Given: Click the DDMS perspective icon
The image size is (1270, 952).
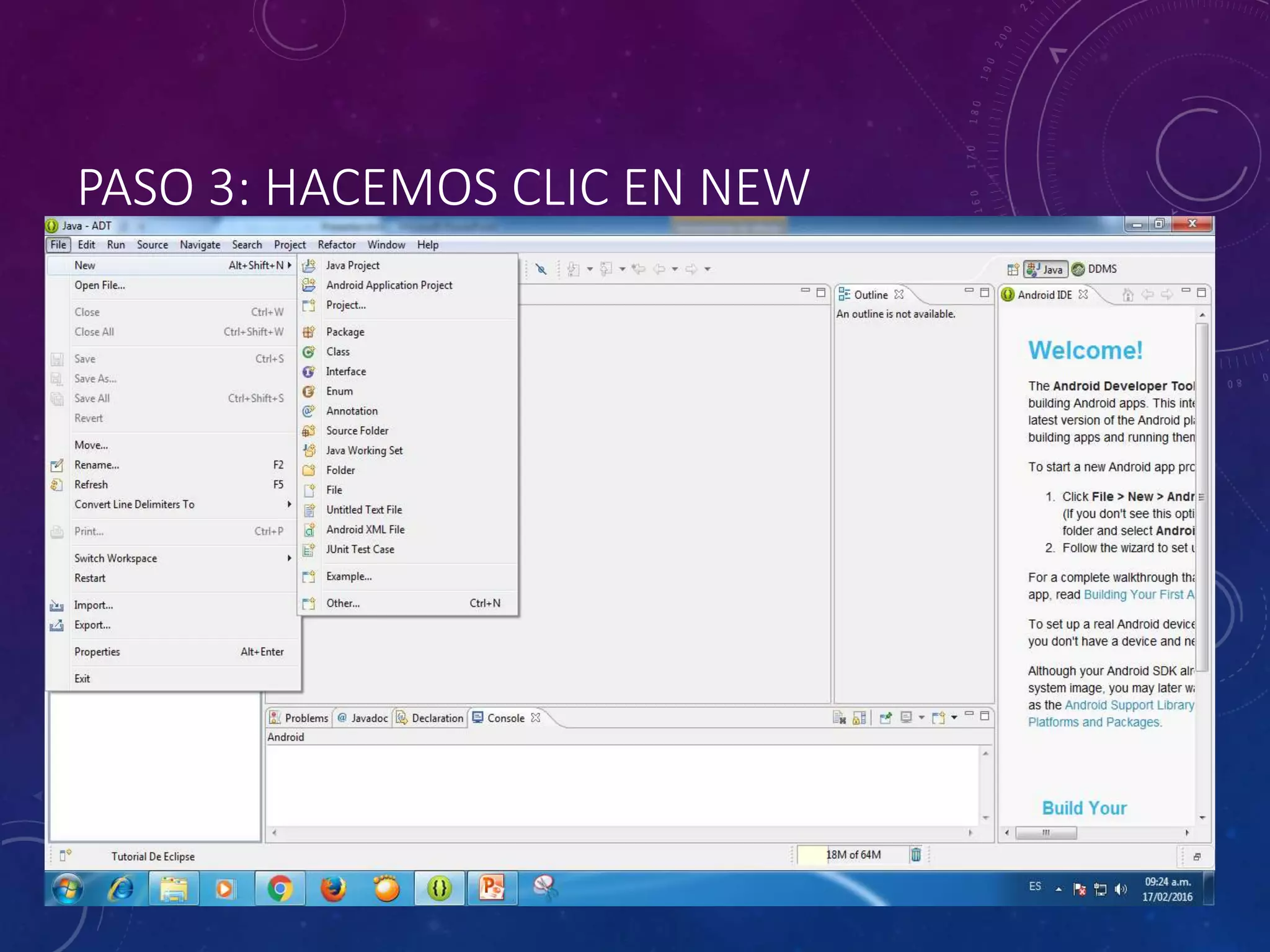Looking at the screenshot, I should [x=1078, y=269].
